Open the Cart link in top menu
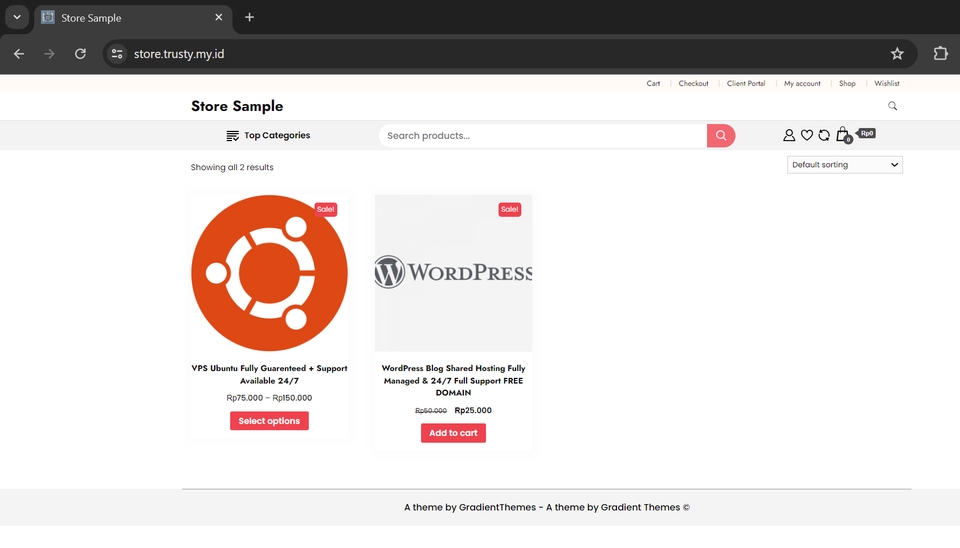Image resolution: width=960 pixels, height=548 pixels. coord(653,83)
